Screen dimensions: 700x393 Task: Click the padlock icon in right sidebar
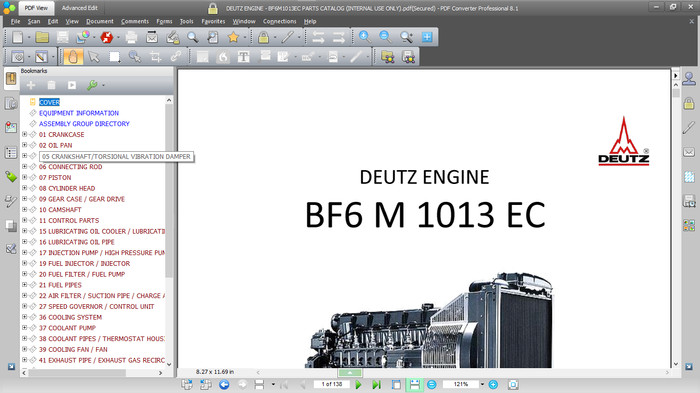(x=689, y=104)
